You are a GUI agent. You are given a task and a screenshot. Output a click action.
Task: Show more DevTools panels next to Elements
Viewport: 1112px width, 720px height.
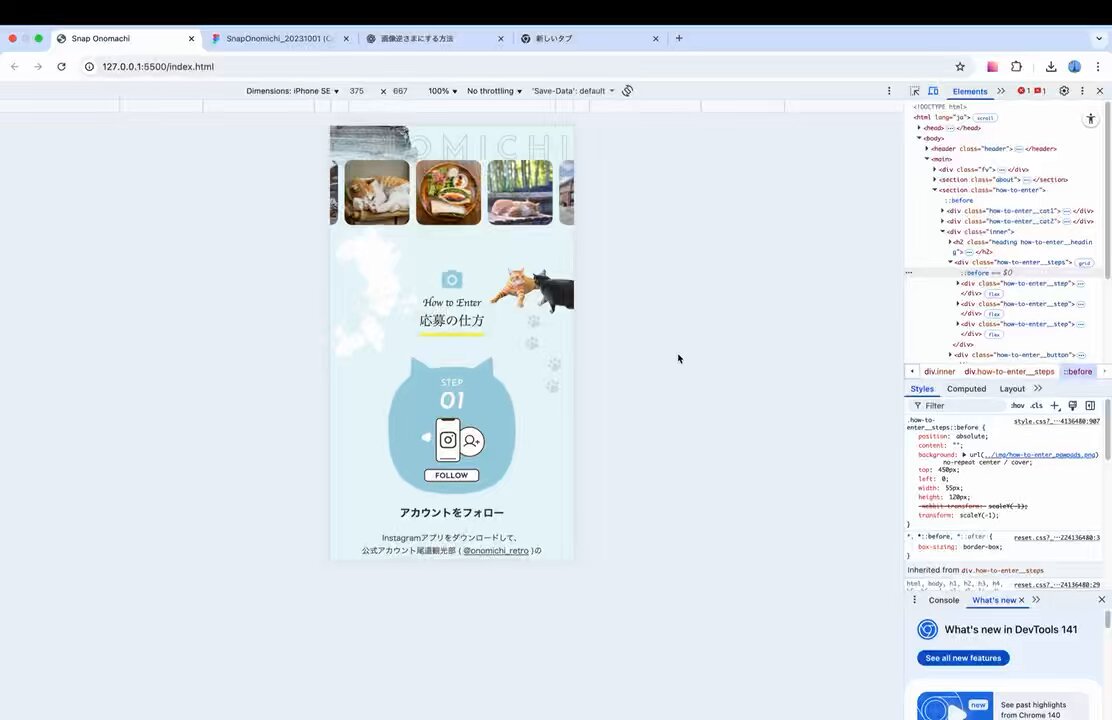[x=1001, y=91]
